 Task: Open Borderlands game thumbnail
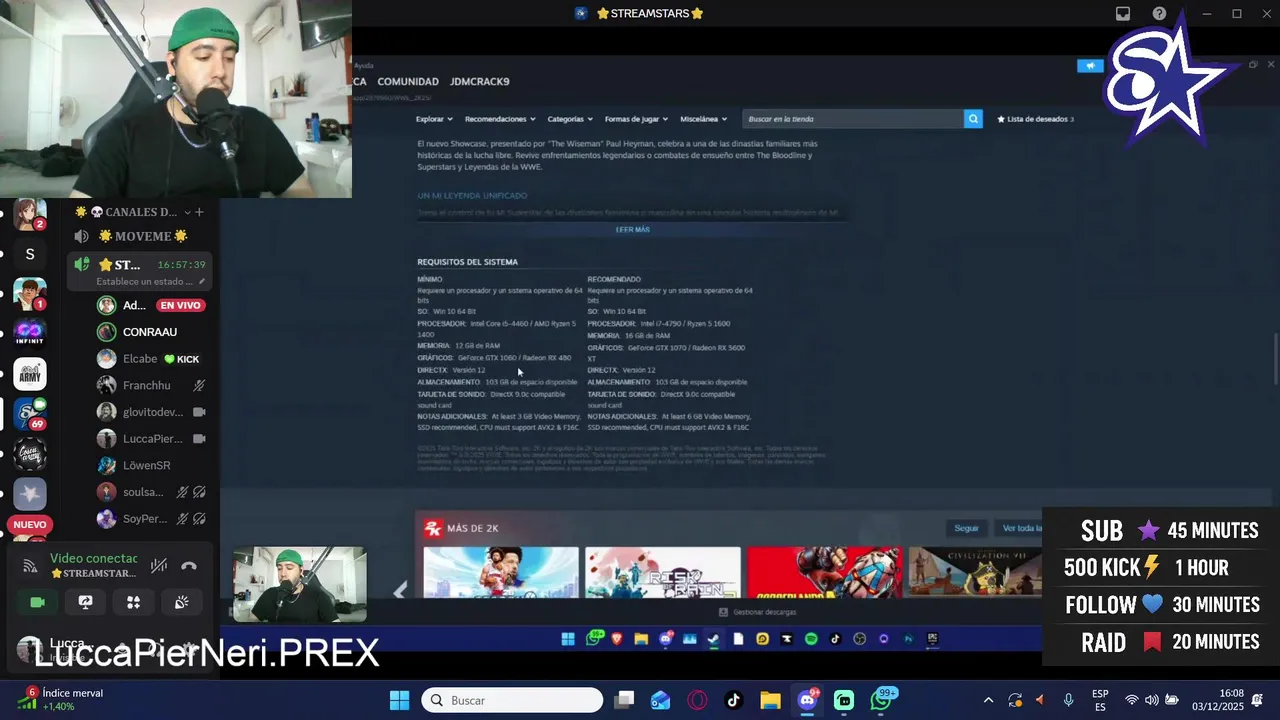(x=824, y=572)
